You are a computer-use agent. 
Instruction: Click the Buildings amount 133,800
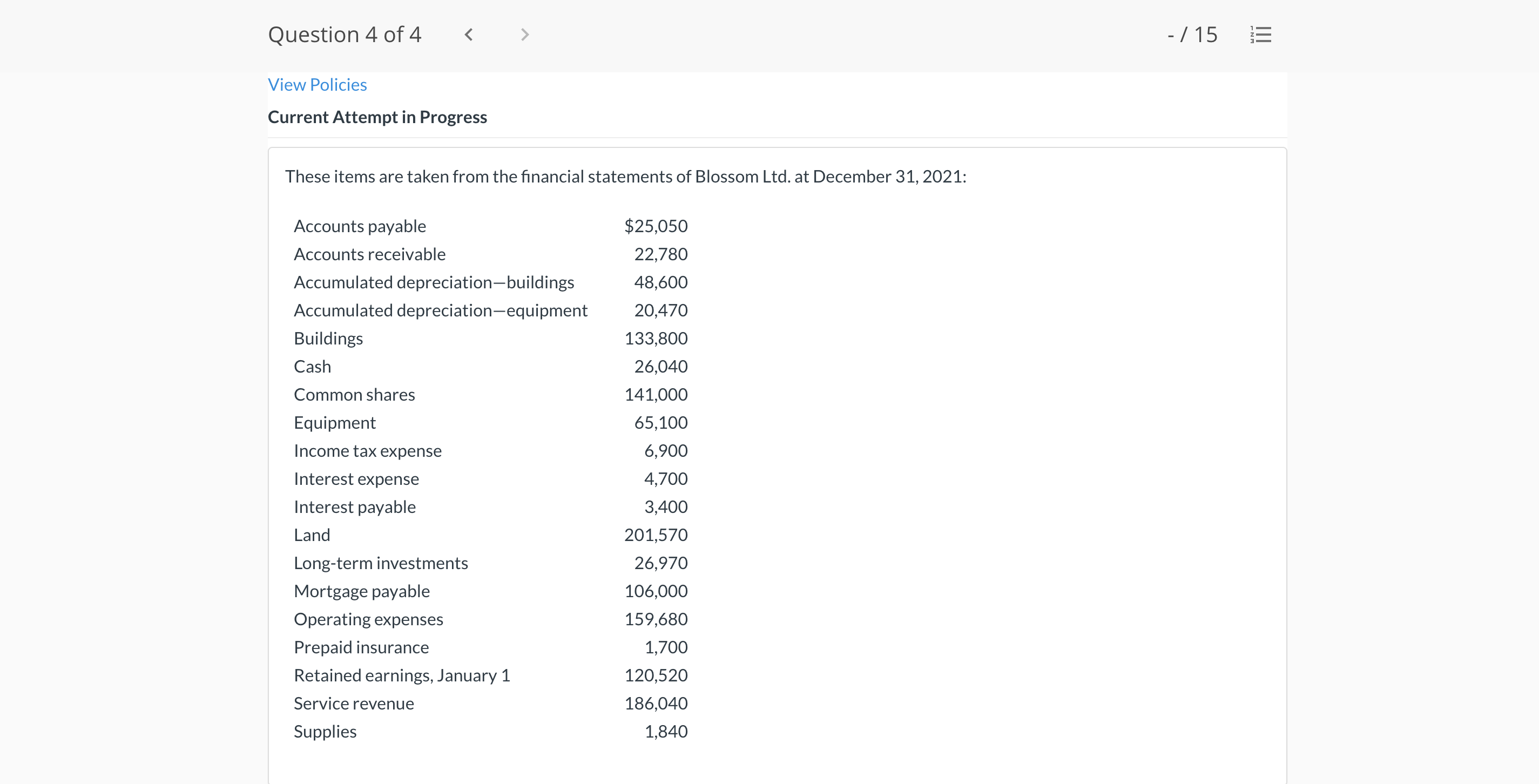[656, 338]
